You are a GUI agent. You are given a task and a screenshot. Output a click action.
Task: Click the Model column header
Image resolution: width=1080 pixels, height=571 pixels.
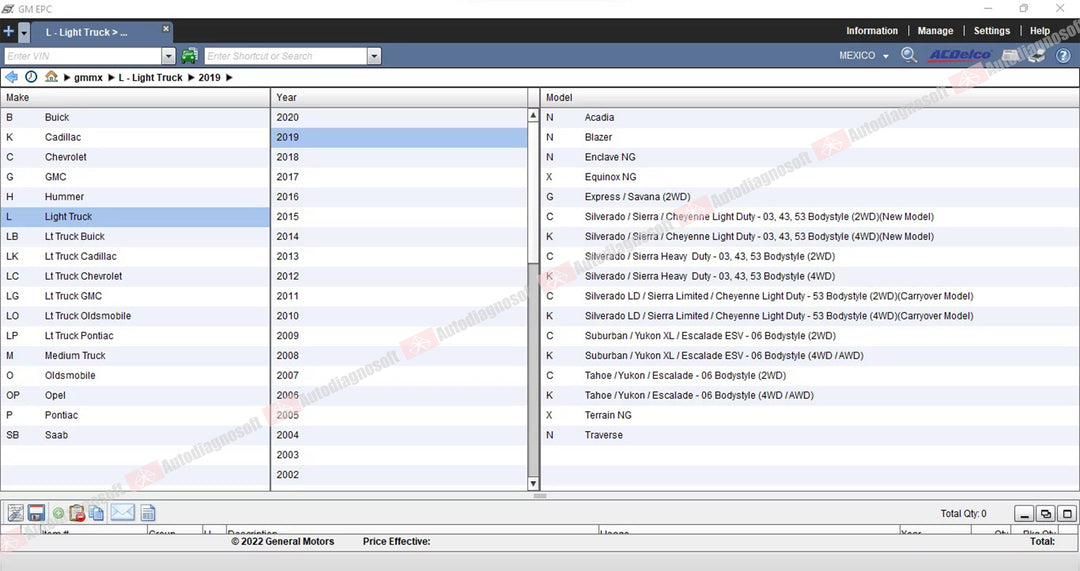pyautogui.click(x=810, y=98)
